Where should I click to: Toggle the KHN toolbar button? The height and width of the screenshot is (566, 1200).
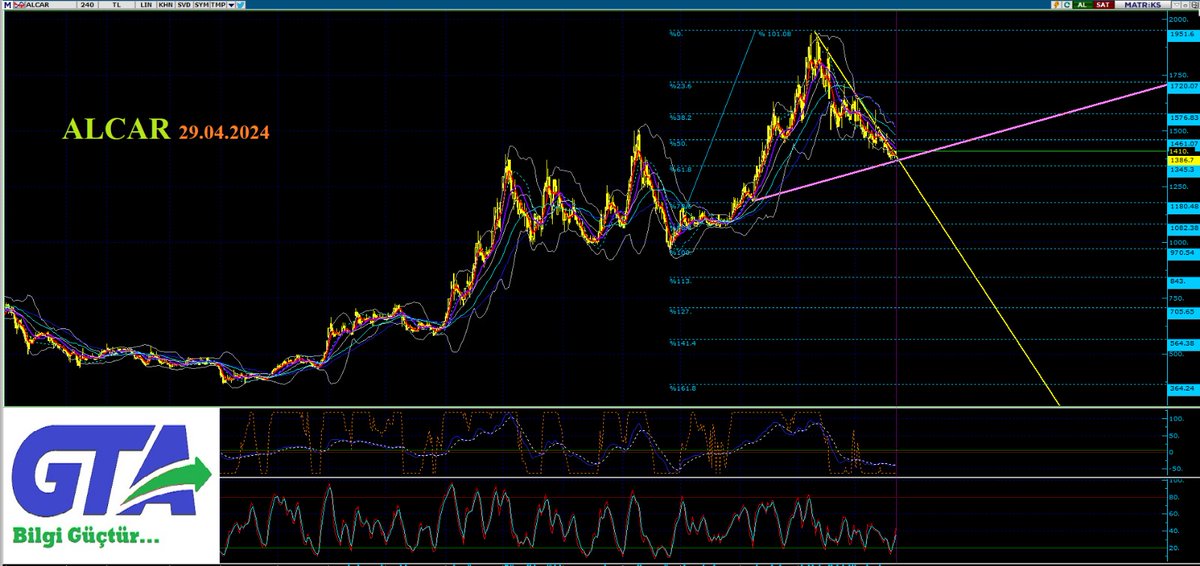tap(165, 5)
